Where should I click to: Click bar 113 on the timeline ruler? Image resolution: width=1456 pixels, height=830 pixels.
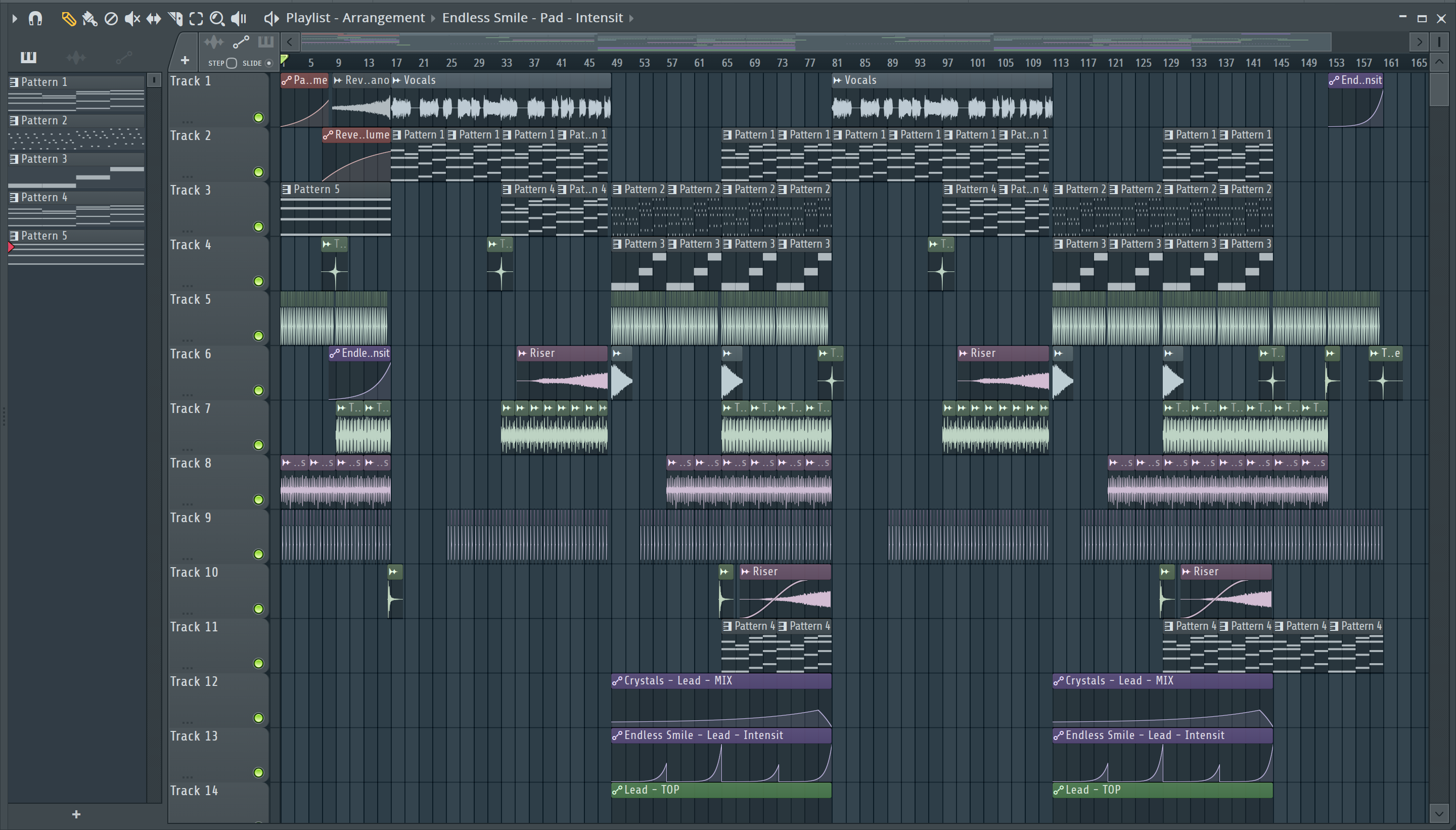[x=1060, y=63]
